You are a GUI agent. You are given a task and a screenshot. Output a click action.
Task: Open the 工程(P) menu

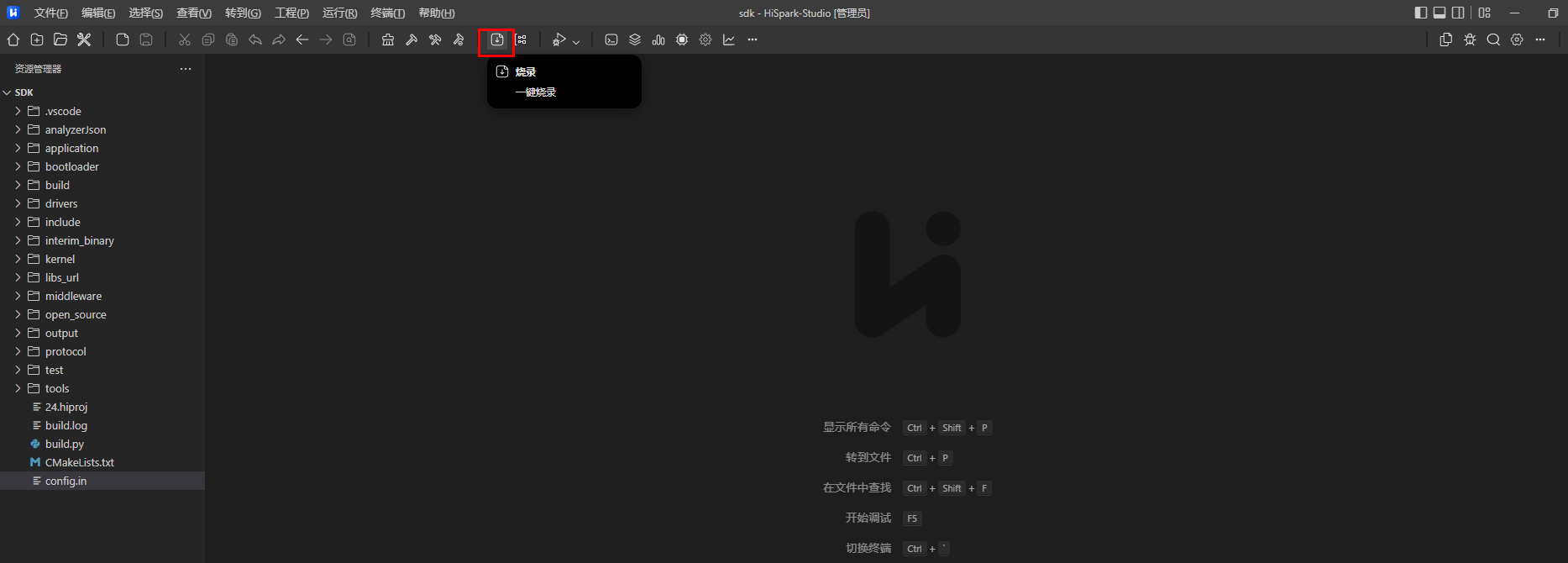tap(291, 13)
